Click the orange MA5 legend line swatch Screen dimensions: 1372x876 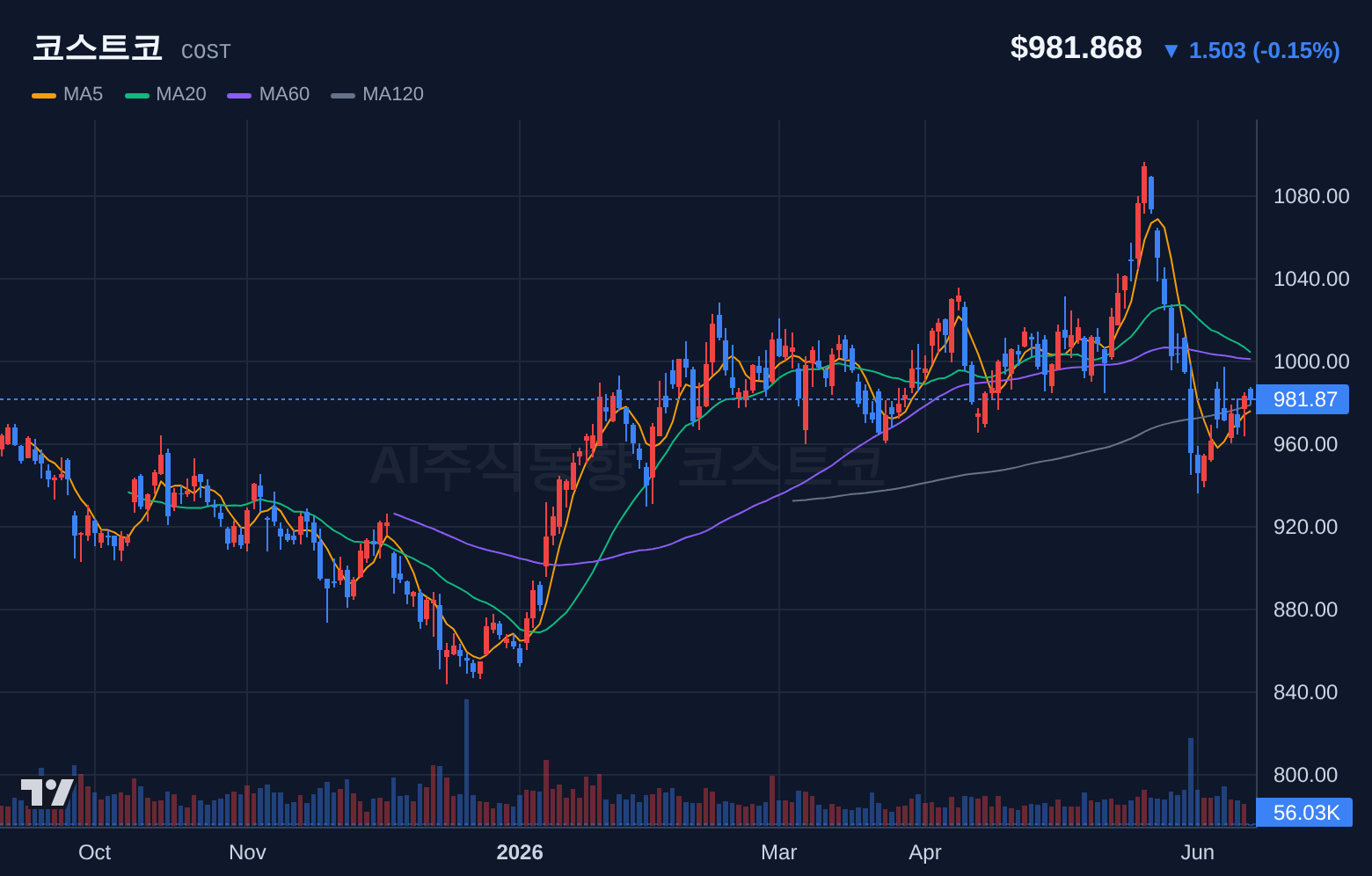(x=44, y=95)
